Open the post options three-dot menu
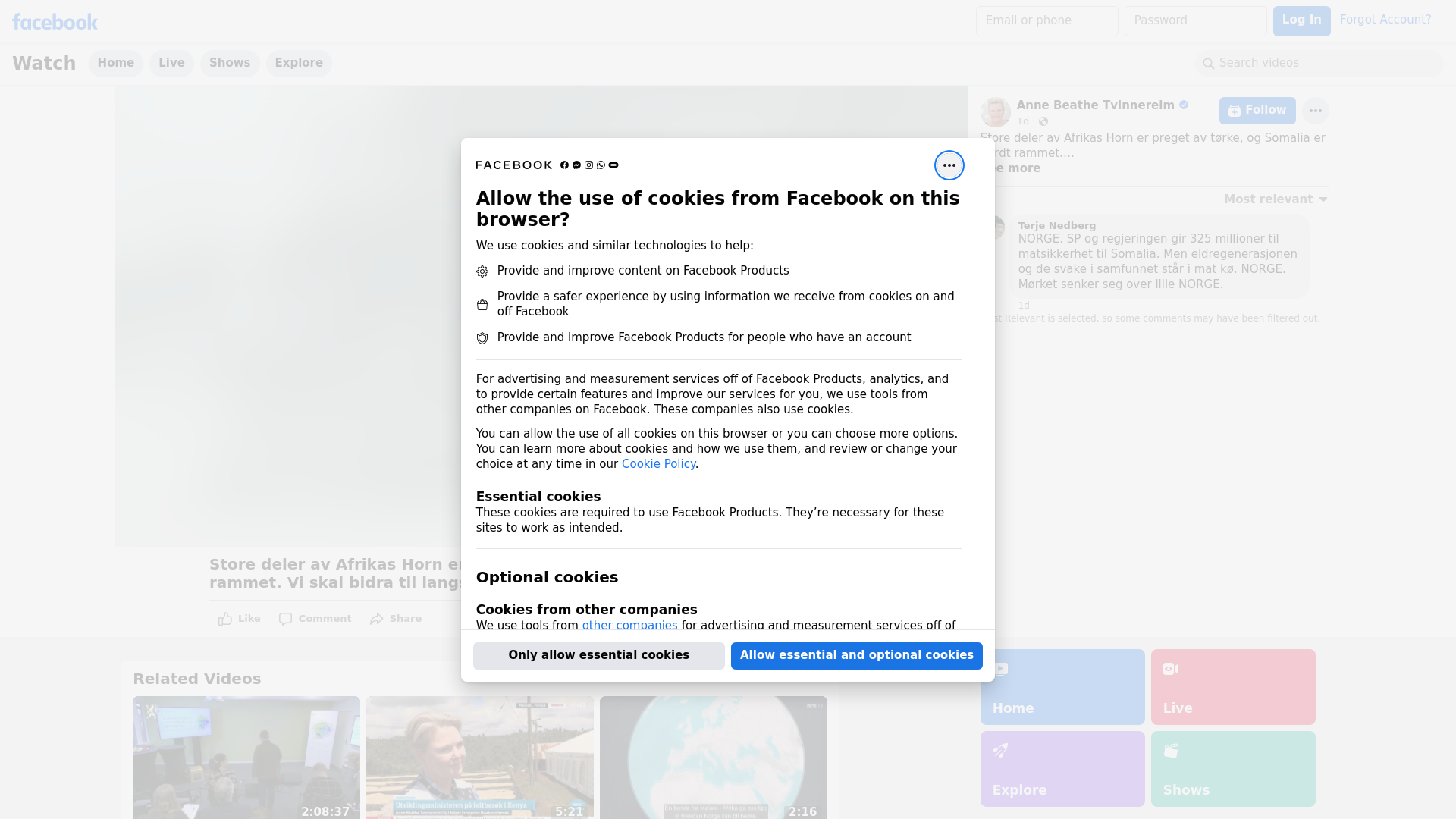Screen dimensions: 1456x819 [x=1315, y=111]
